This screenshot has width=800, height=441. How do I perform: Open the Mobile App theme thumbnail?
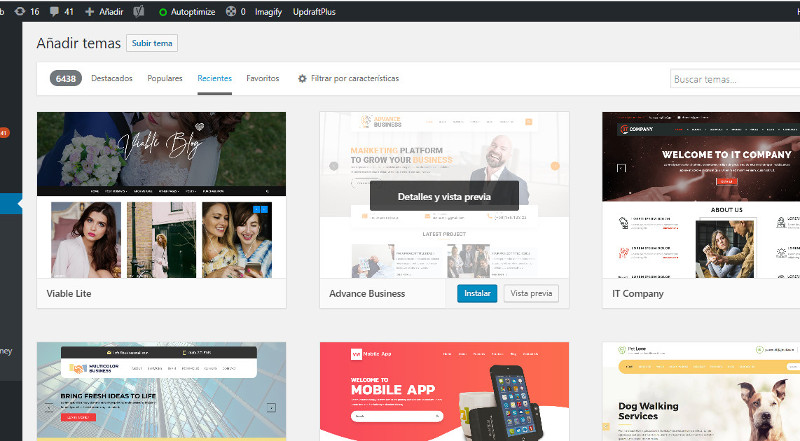[444, 391]
